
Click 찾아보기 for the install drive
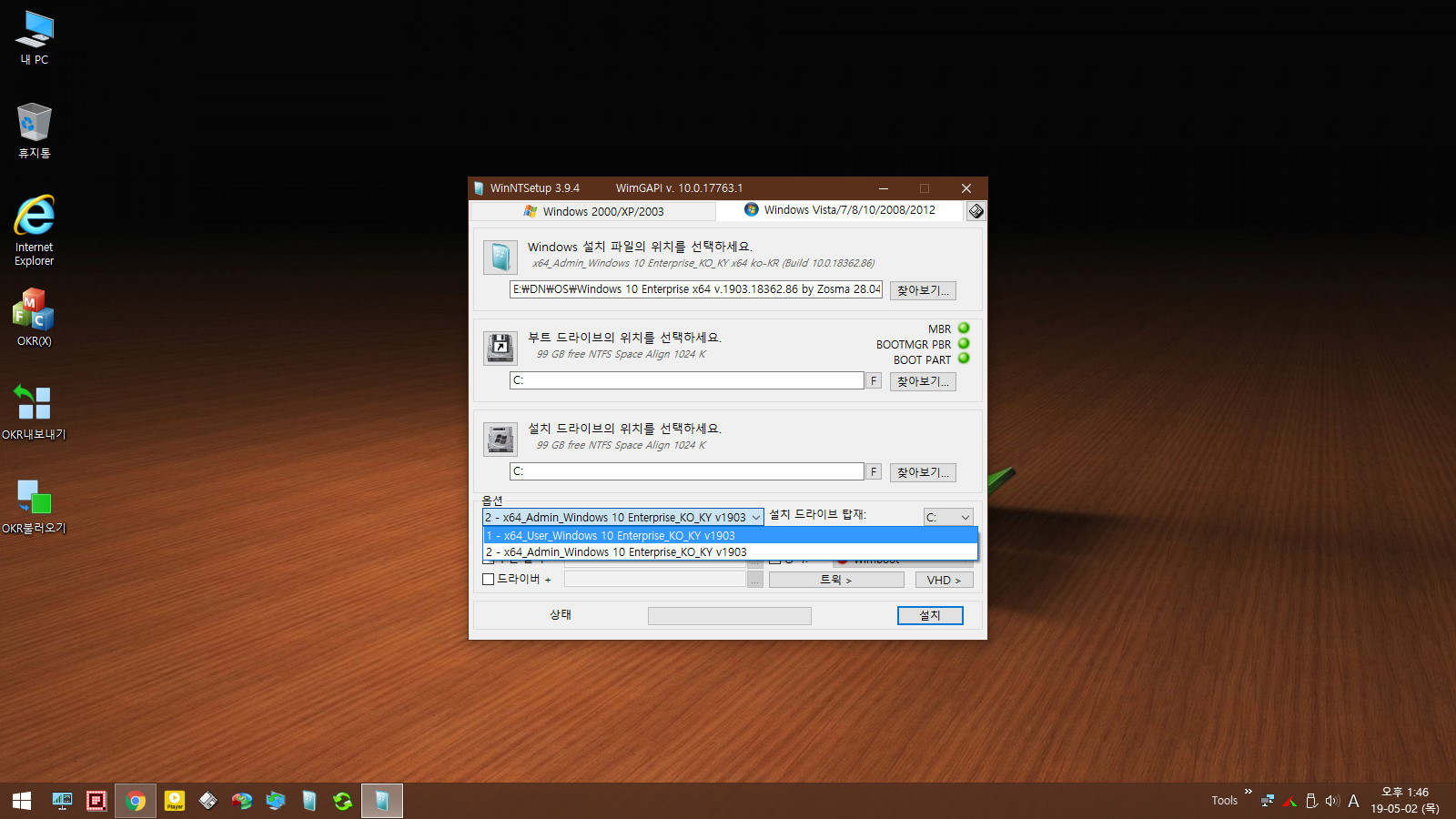pyautogui.click(x=923, y=472)
